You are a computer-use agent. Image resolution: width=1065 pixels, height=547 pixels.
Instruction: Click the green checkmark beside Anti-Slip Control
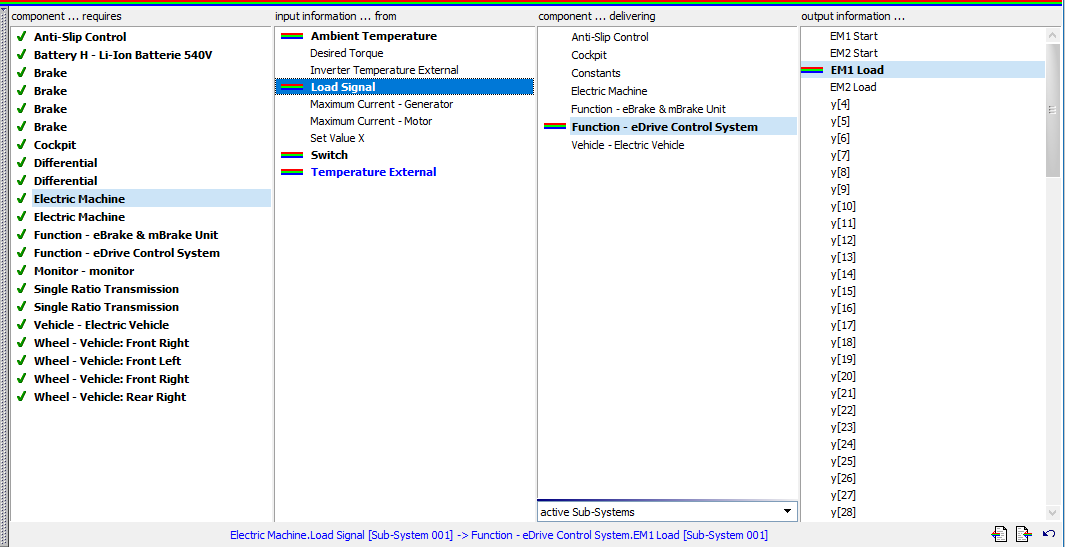point(21,37)
